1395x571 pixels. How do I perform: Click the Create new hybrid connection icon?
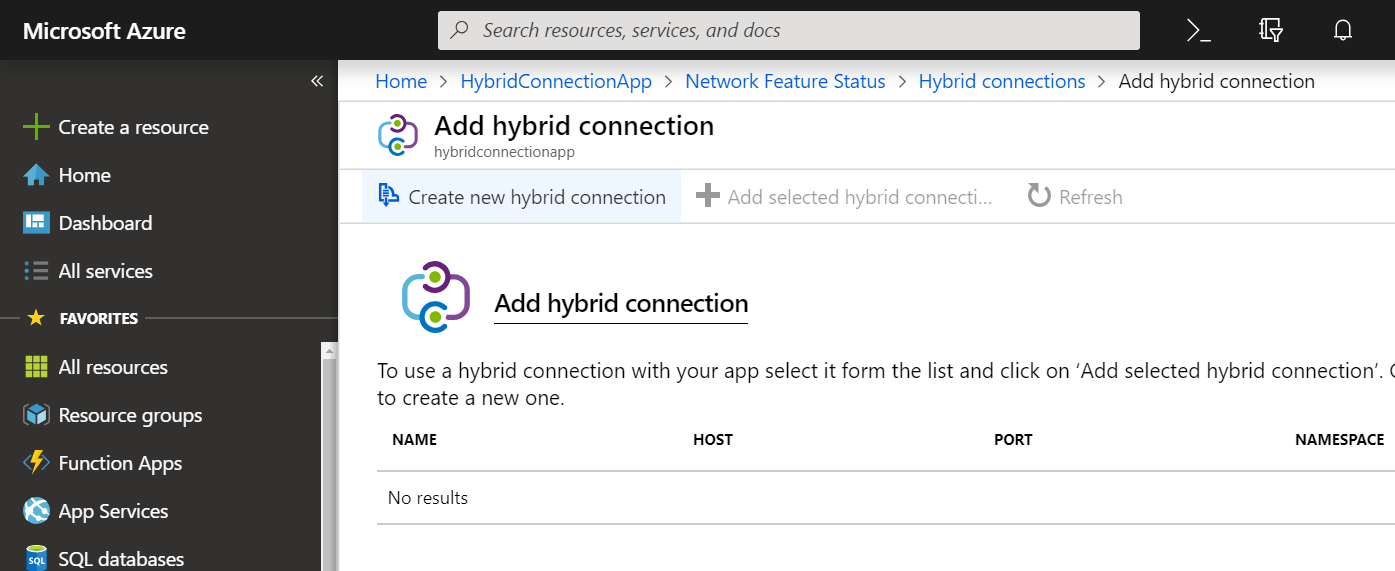point(388,195)
